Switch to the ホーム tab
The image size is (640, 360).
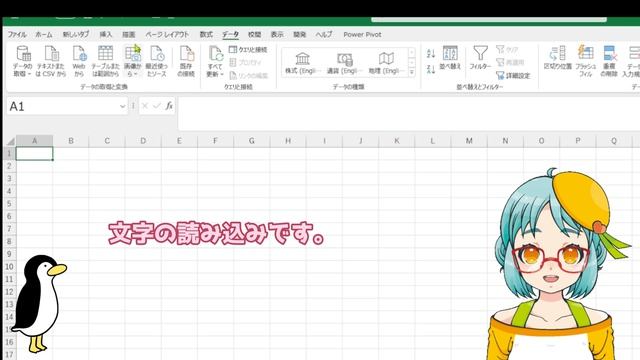tap(44, 35)
